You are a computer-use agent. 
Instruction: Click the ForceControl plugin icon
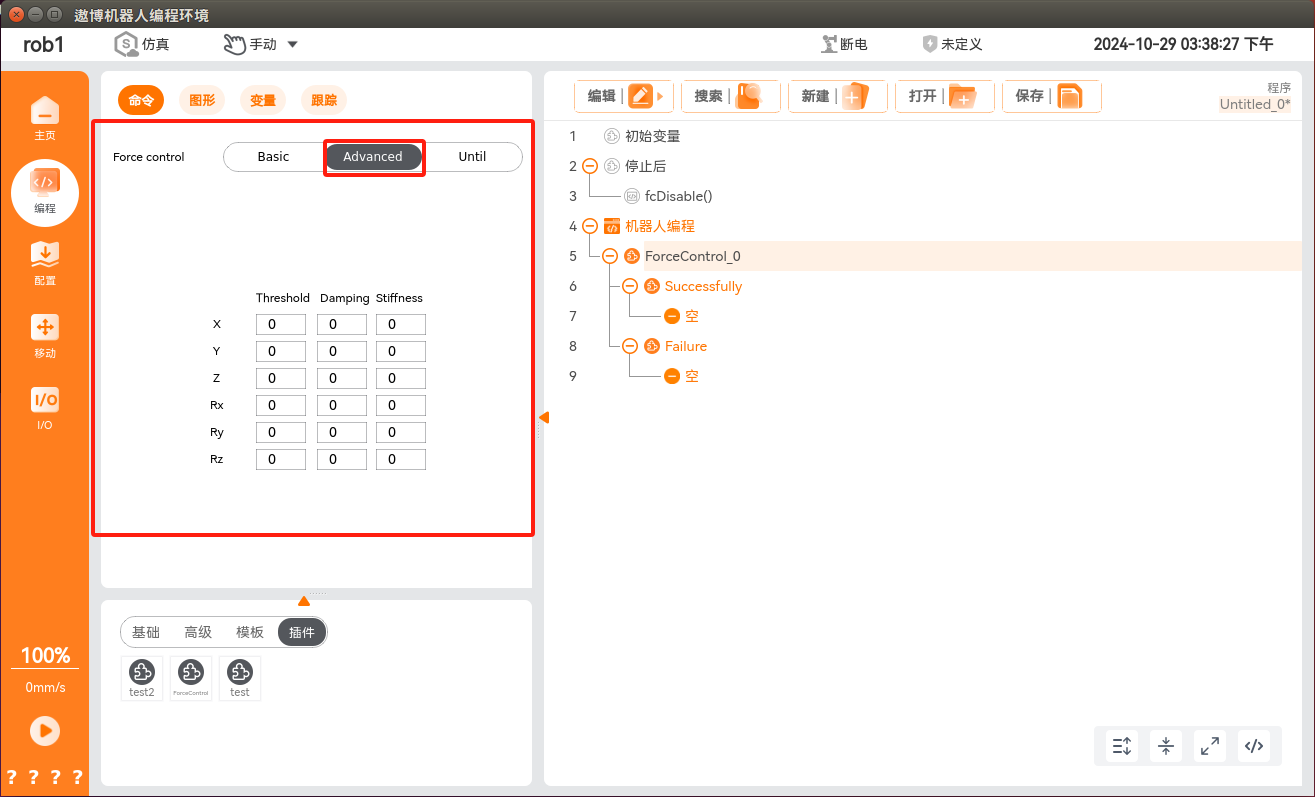190,677
